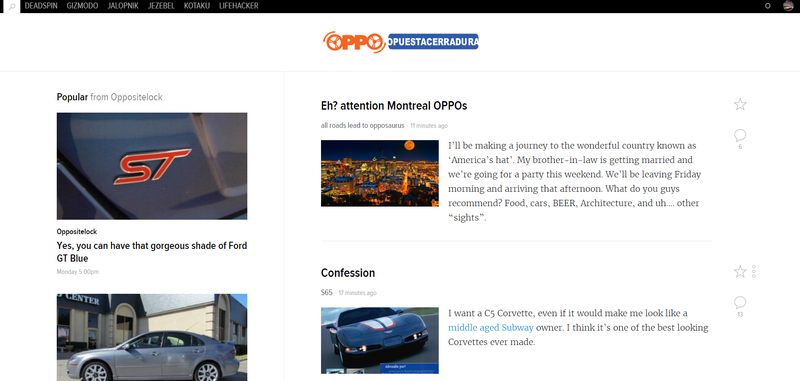The height and width of the screenshot is (381, 800).
Task: Star the Confession post
Action: coord(740,271)
